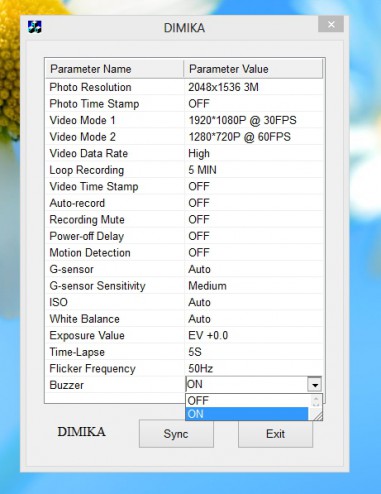Click the Sync button
Image resolution: width=381 pixels, height=494 pixels.
point(176,434)
